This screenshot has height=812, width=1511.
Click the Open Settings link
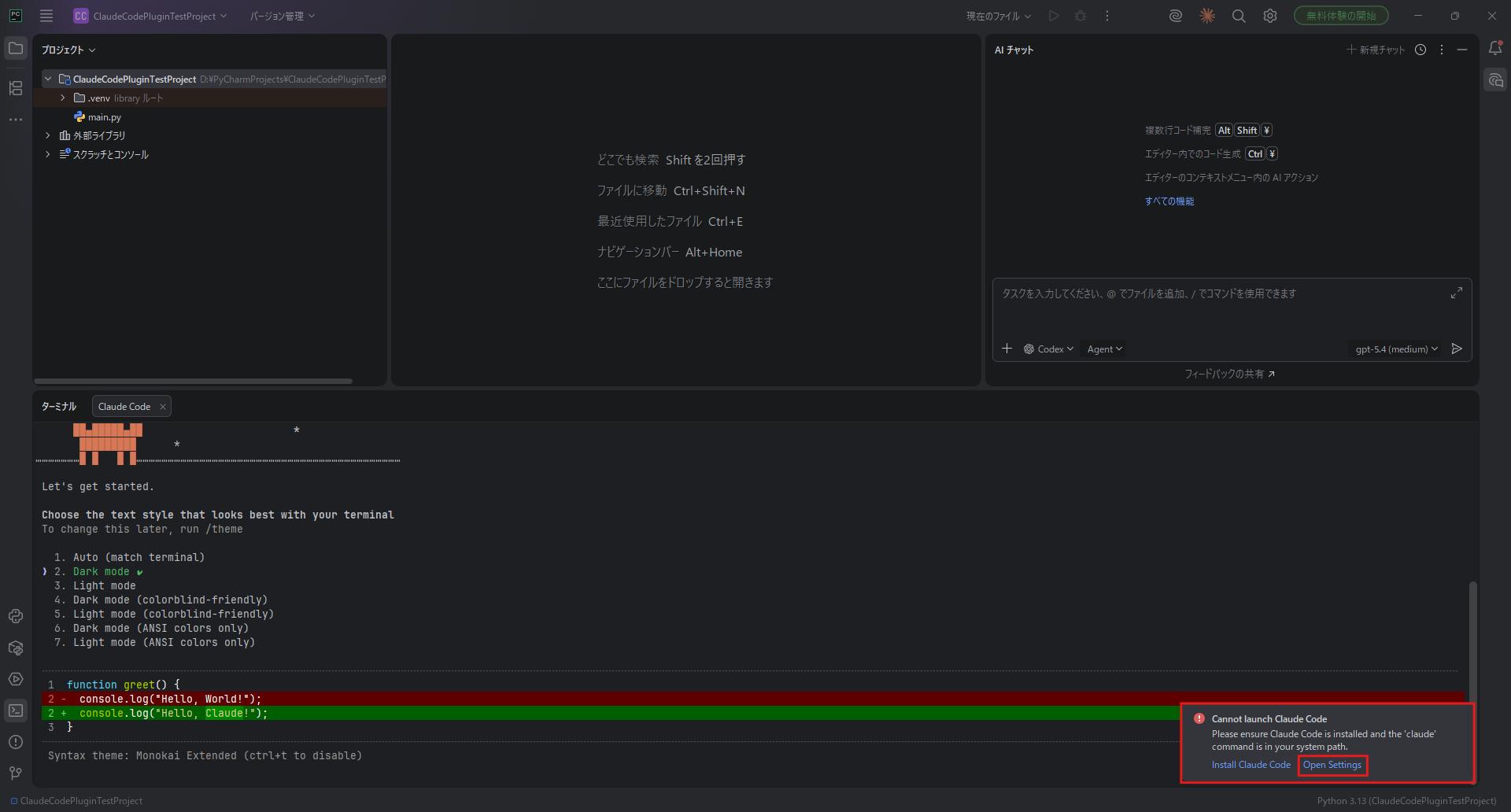coord(1332,765)
